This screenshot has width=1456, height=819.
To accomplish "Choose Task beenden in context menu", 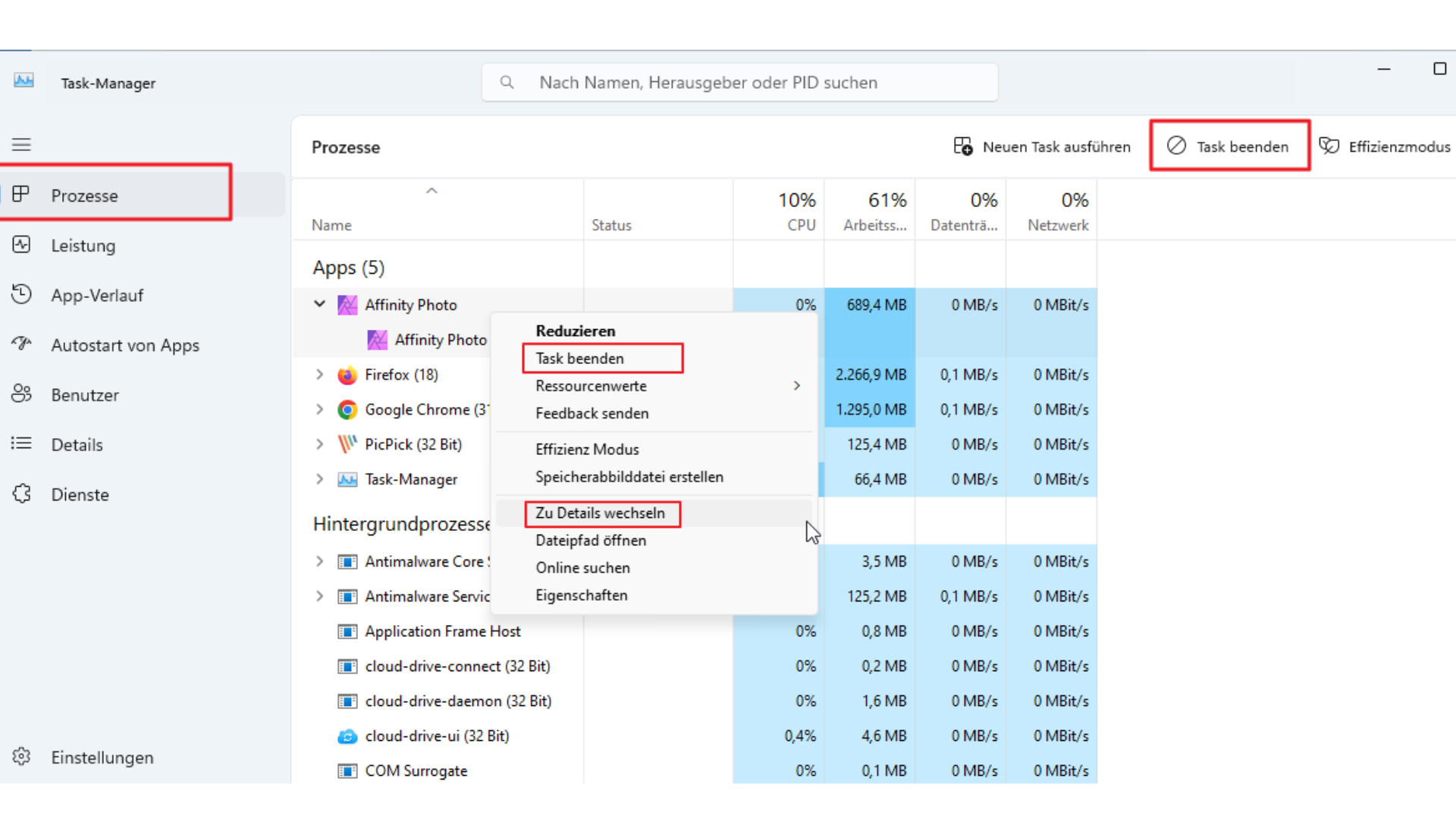I will pos(580,359).
